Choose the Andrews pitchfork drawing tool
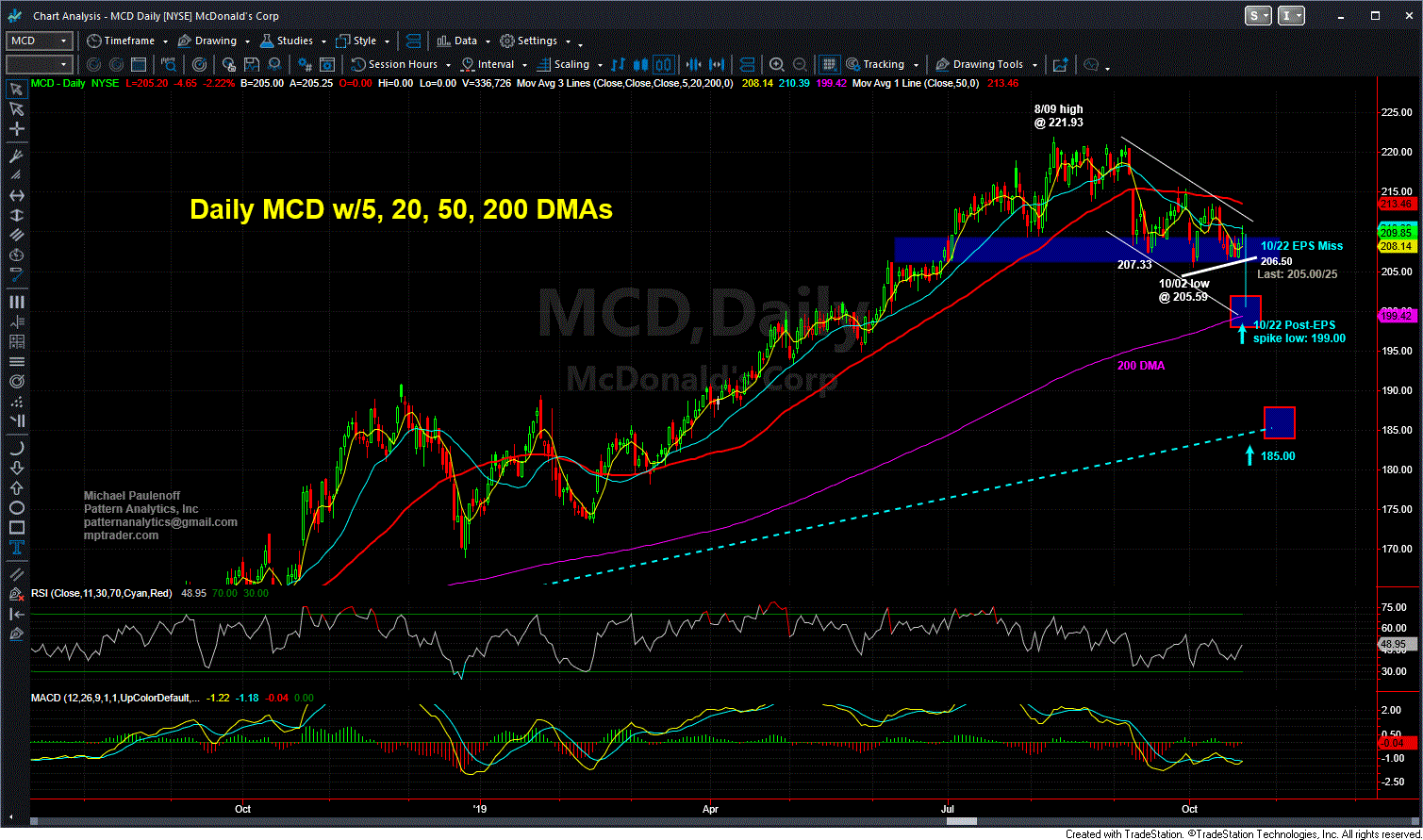This screenshot has height=840, width=1423. (x=16, y=156)
